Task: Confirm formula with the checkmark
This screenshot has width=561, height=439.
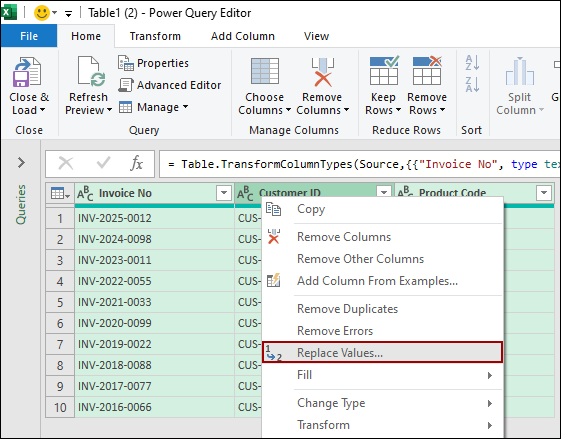Action: coord(103,163)
